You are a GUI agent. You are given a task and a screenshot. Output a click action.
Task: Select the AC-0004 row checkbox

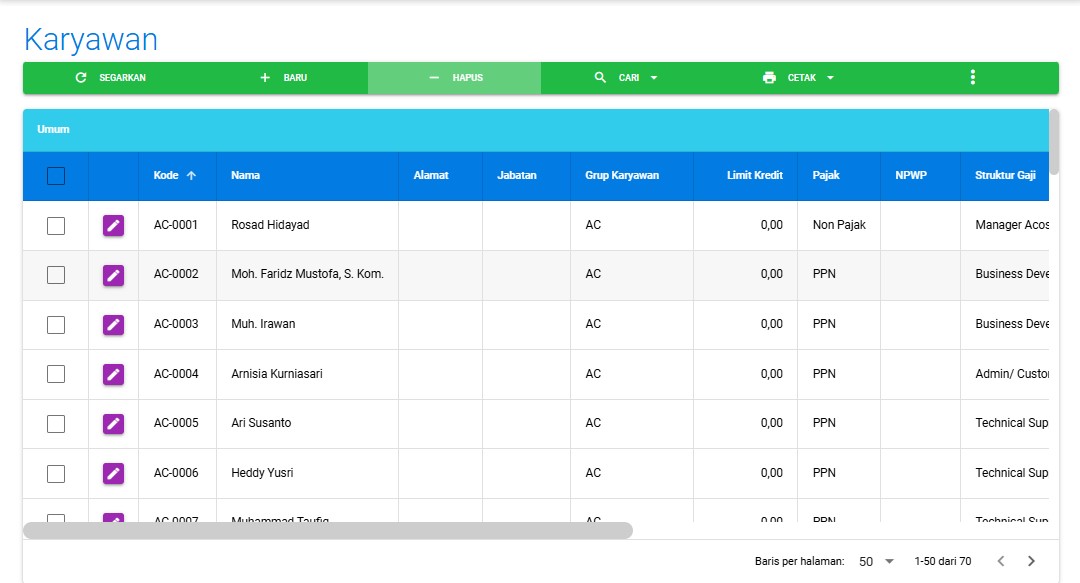pyautogui.click(x=56, y=374)
